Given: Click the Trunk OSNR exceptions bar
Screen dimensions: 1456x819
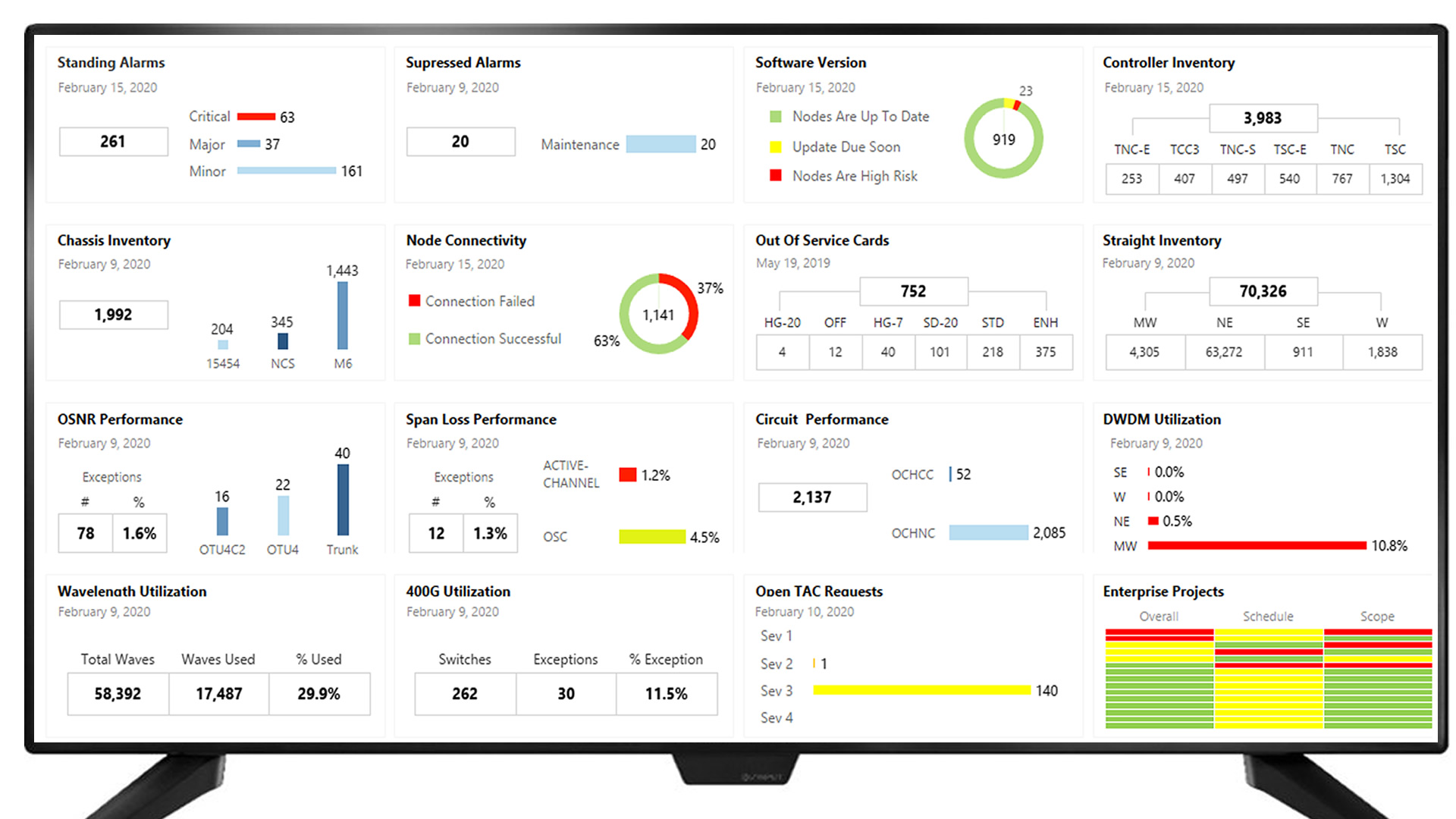Looking at the screenshot, I should coord(343,500).
